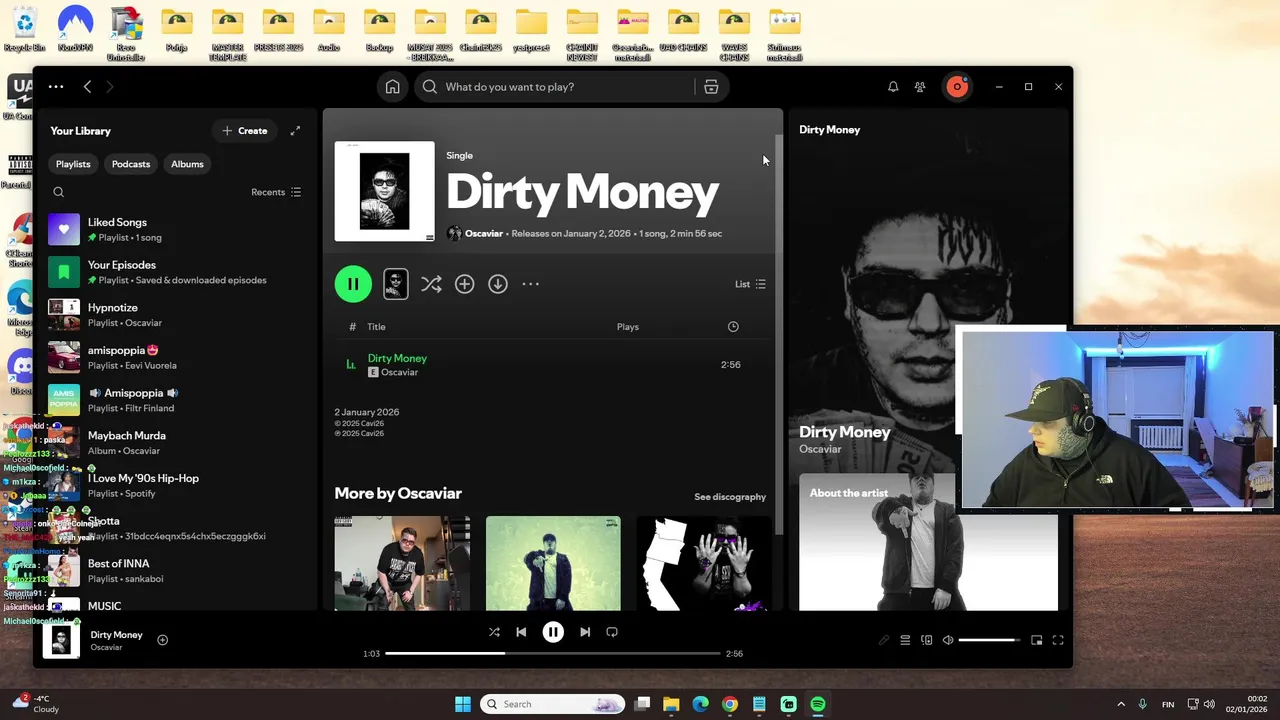Viewport: 1280px width, 720px height.
Task: Open the Oscaviar artist link in header
Action: click(x=484, y=233)
